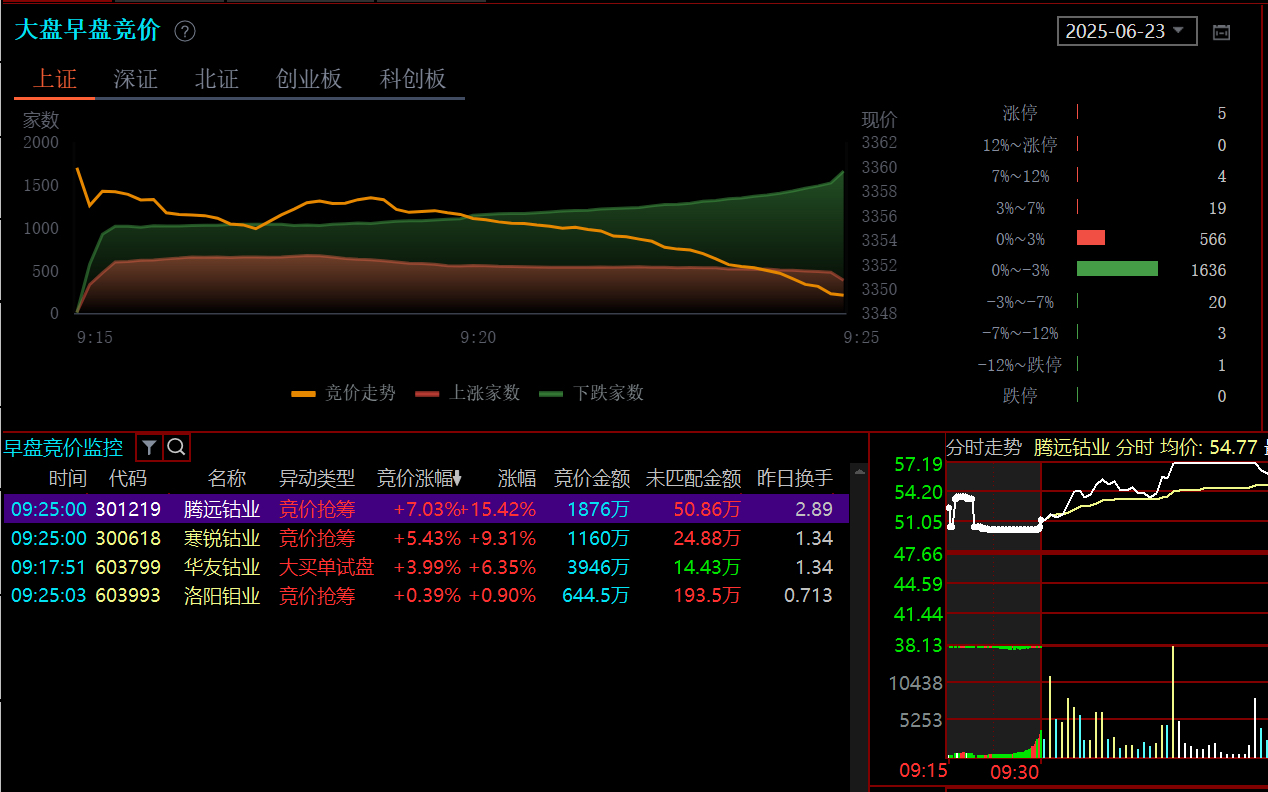This screenshot has width=1268, height=792.
Task: Select the 洛阳钼业 stock row
Action: point(426,596)
